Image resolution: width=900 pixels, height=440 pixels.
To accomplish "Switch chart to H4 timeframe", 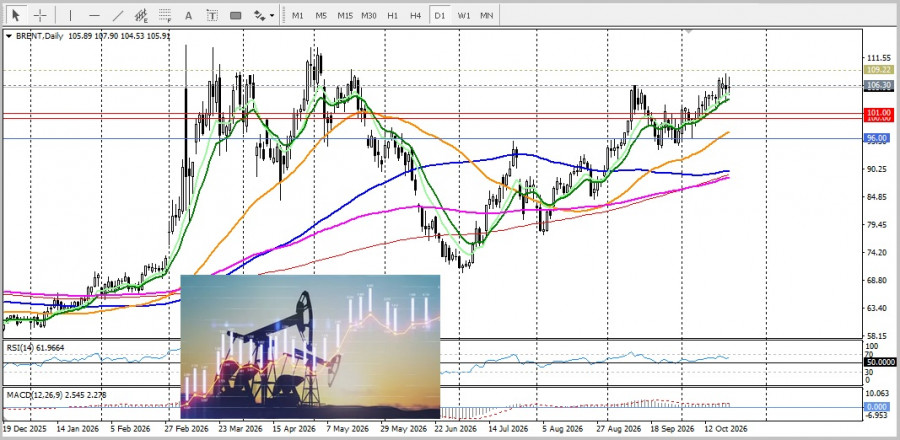I will (416, 16).
